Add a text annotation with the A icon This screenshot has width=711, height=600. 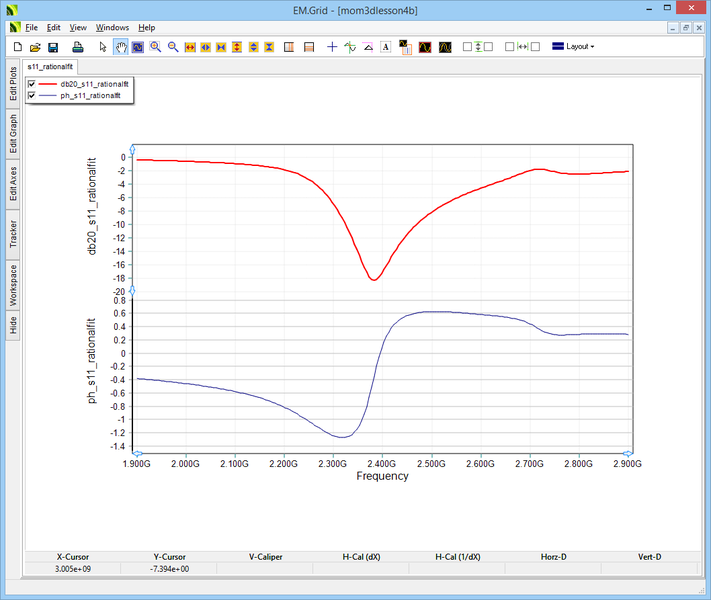point(385,47)
